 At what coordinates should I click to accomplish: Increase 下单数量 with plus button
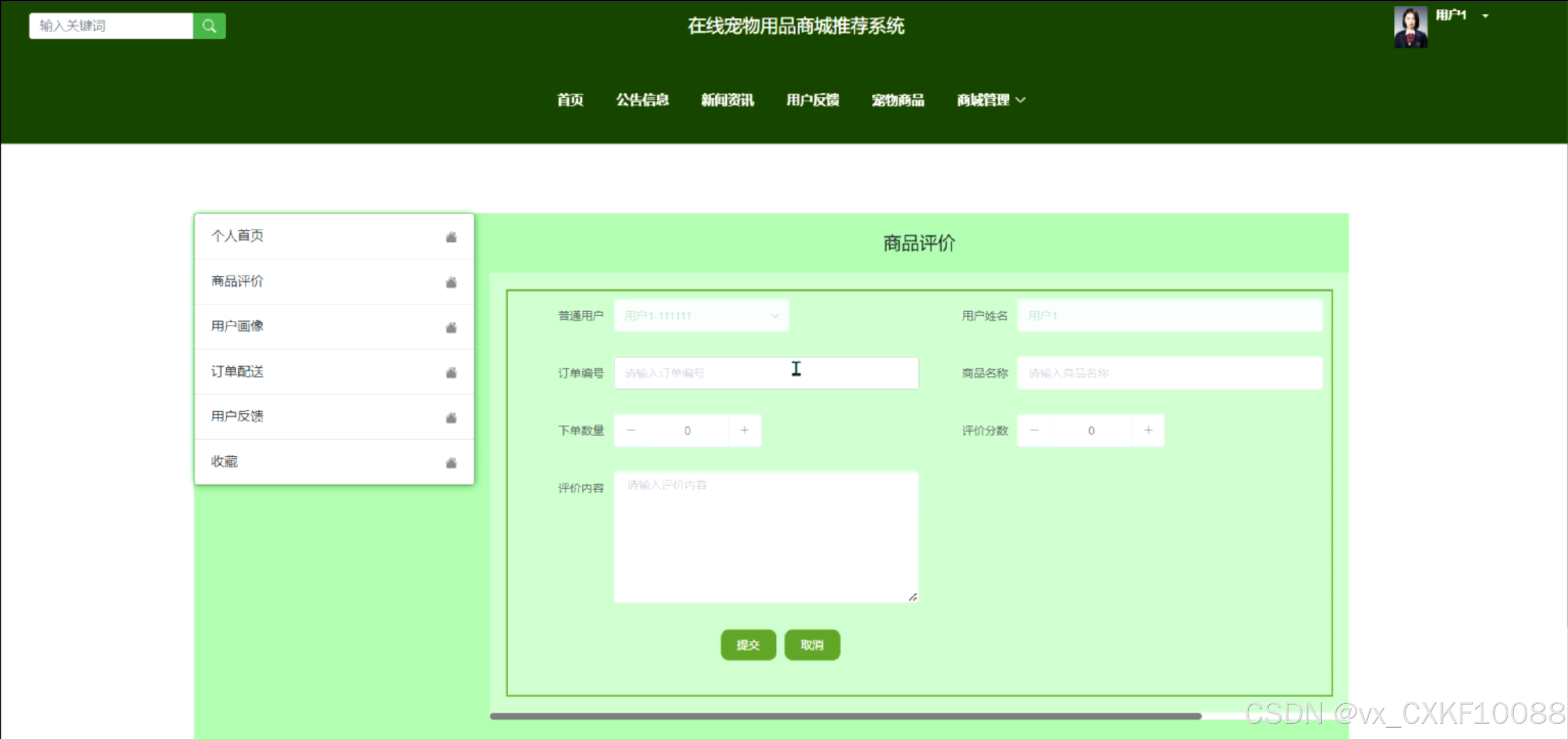pos(744,430)
